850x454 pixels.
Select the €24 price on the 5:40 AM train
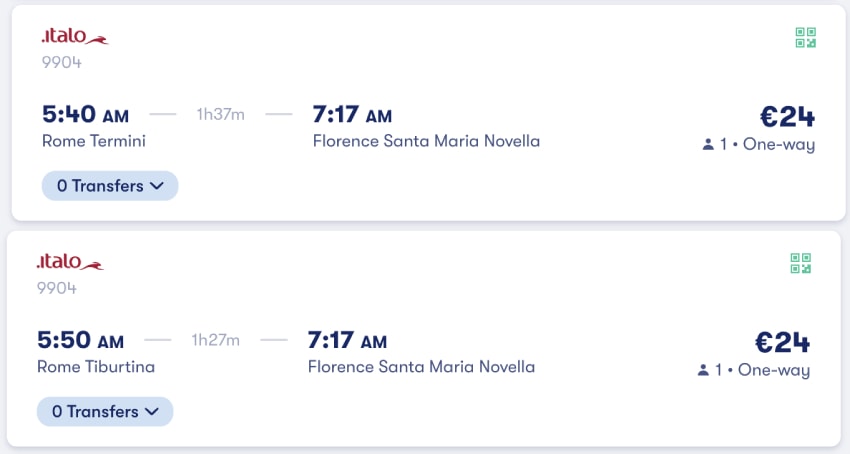787,116
